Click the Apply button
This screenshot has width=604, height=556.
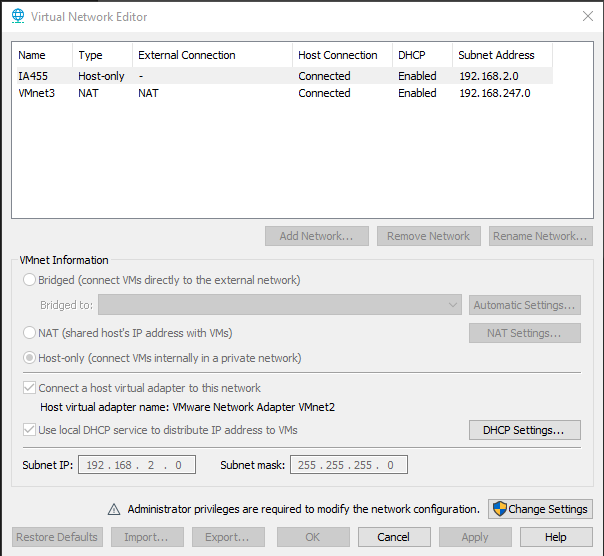point(475,537)
